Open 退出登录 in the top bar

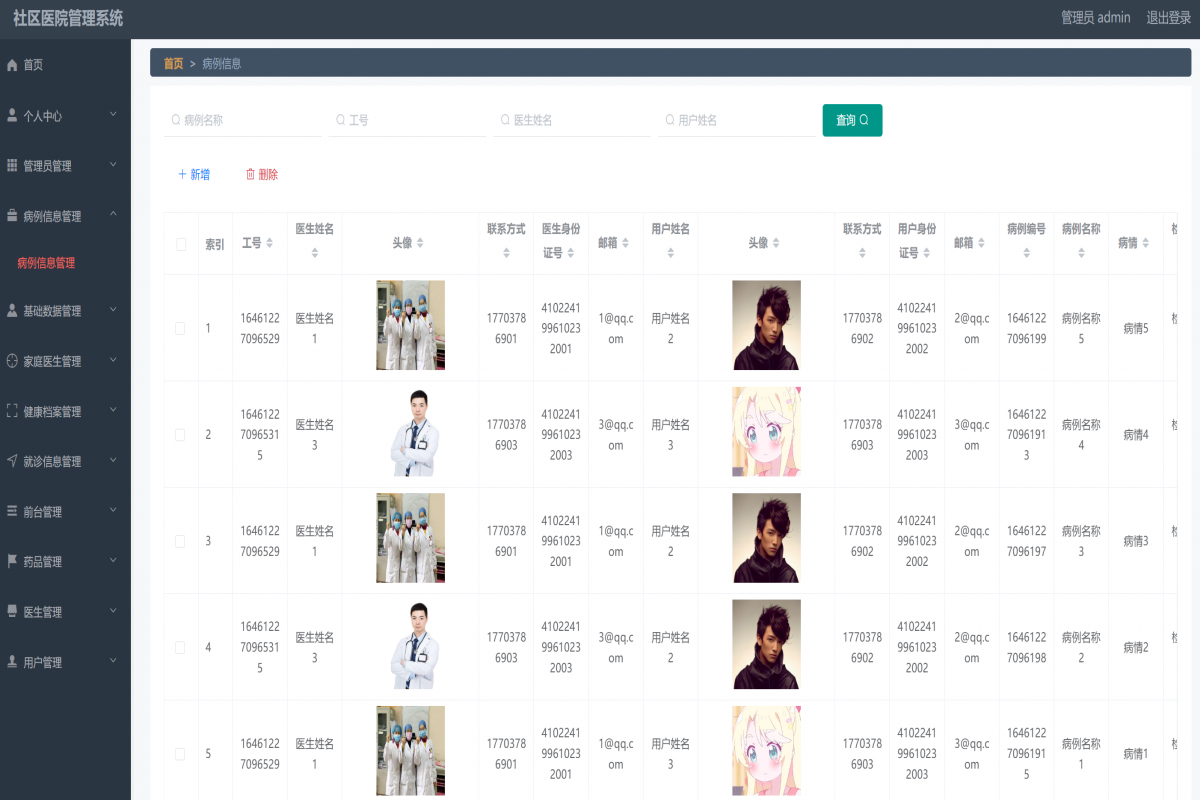[x=1166, y=17]
